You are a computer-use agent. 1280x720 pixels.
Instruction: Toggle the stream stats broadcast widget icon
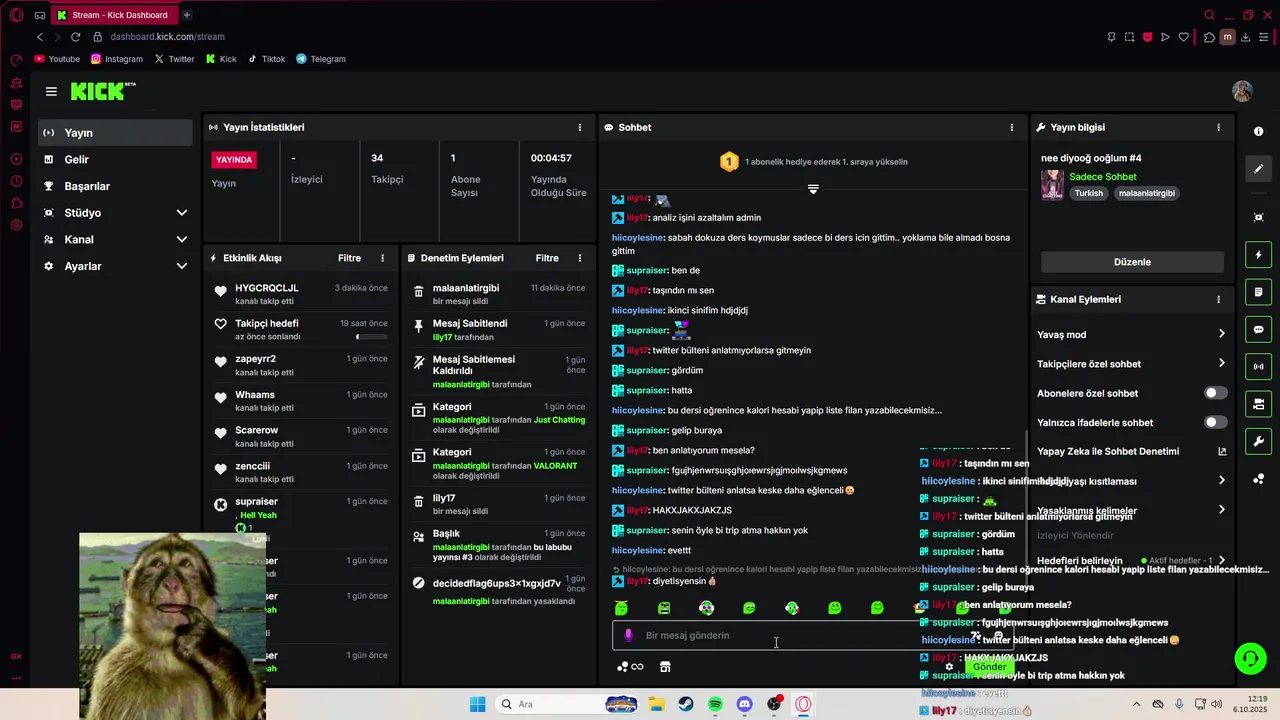1258,367
